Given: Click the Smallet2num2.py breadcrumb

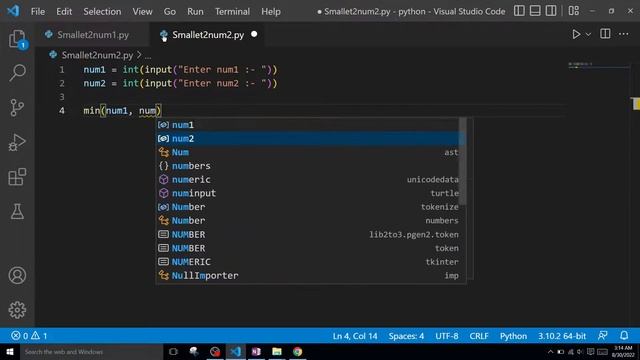Looking at the screenshot, I should pyautogui.click(x=97, y=55).
